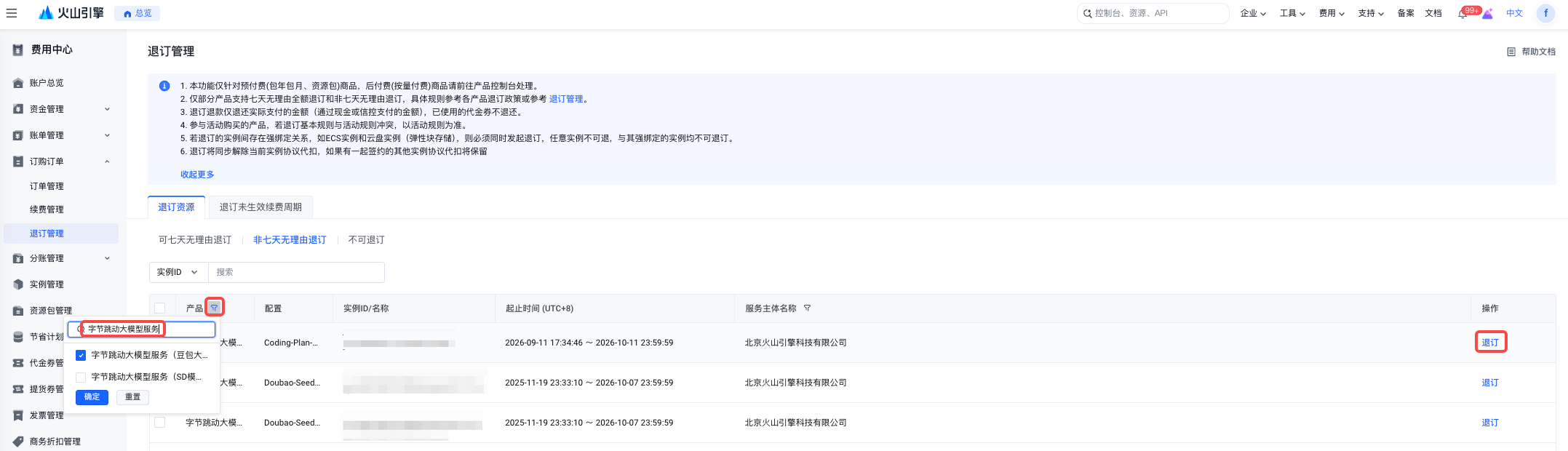Open the 企业 top menu dropdown
Viewport: 1568px width, 451px height.
pos(1253,13)
